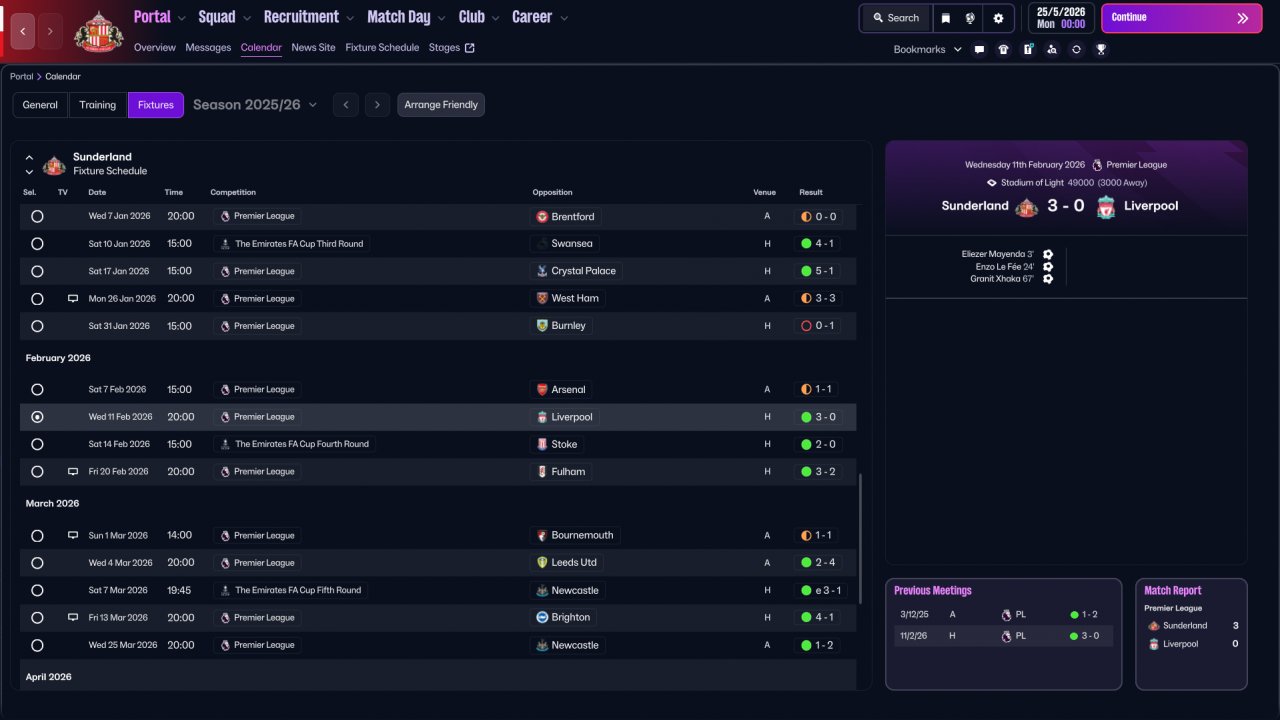Click the Crystal Palace club crest

543,271
